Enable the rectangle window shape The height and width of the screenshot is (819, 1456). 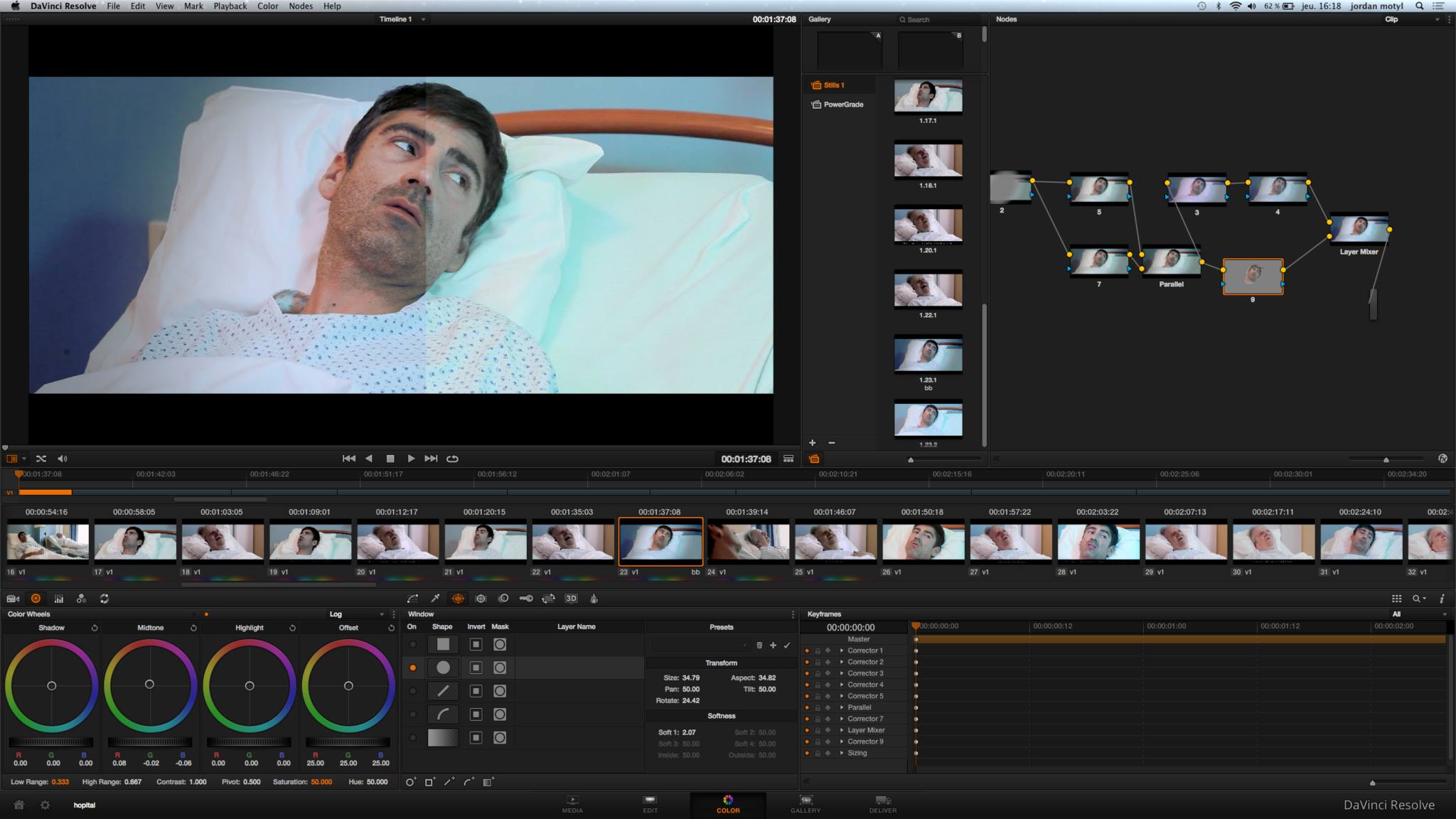tap(443, 644)
